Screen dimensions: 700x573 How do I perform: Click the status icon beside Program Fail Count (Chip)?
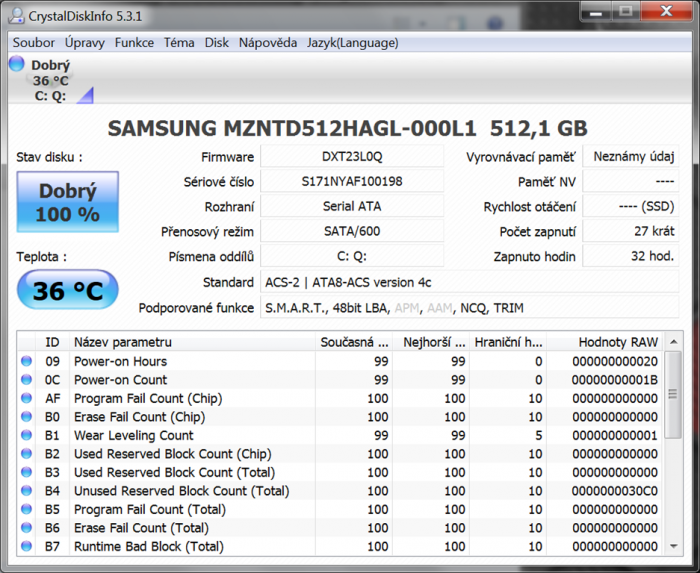26,398
